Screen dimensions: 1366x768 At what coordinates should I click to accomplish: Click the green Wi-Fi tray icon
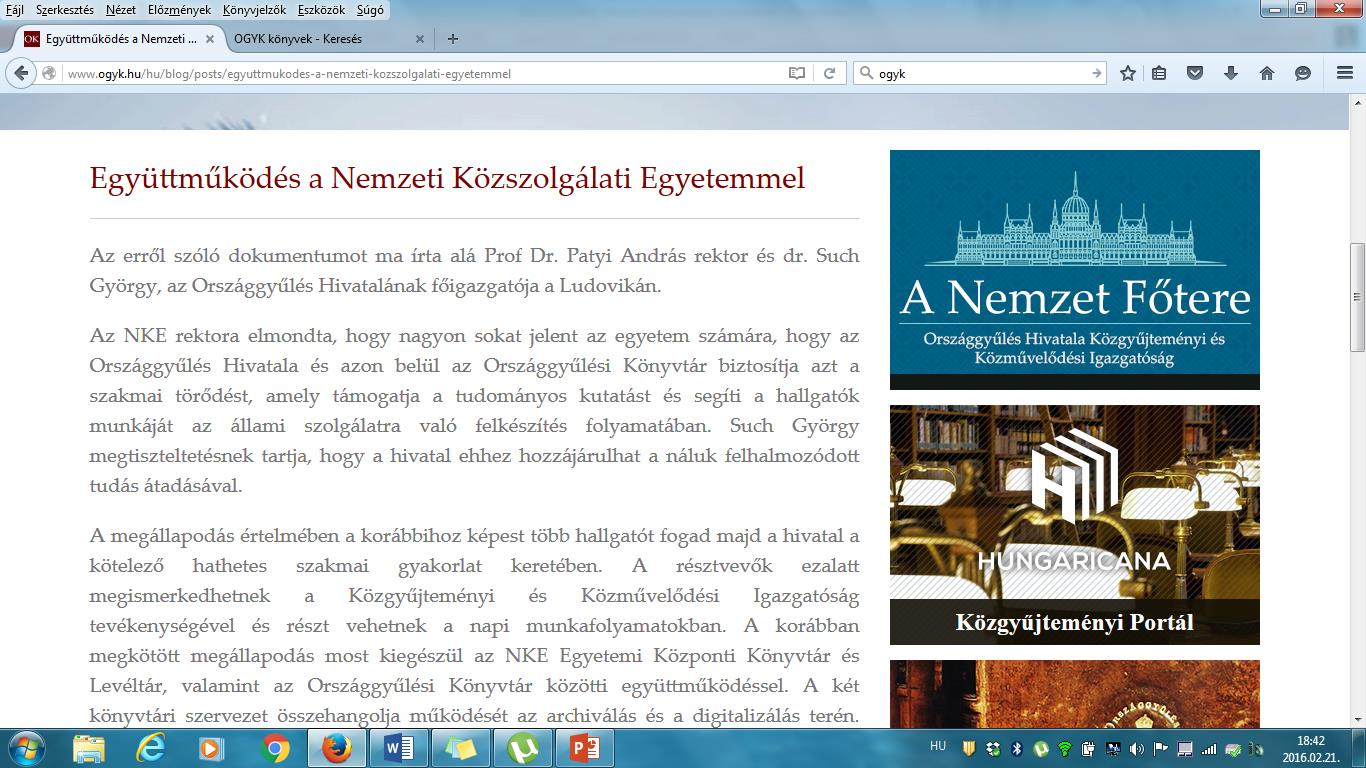point(1065,749)
